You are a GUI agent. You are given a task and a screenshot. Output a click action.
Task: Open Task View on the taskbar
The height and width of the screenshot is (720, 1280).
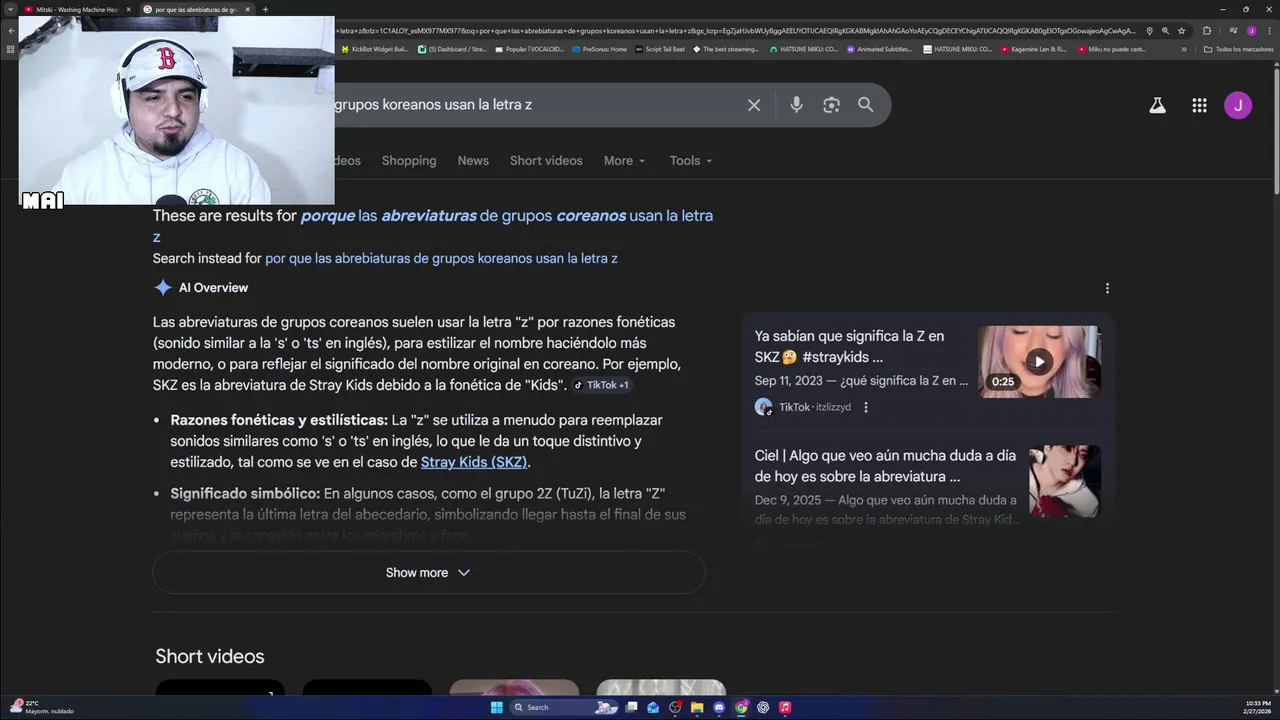(632, 707)
